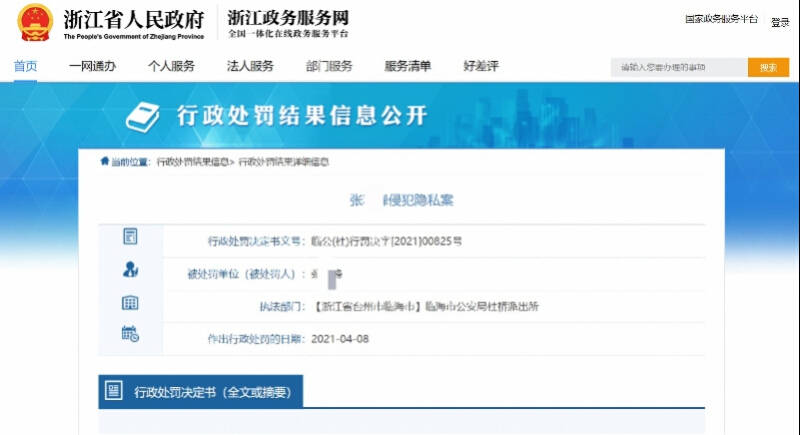
Task: Click the calendar icon beside 作出行政处罚的日期
Action: 130,335
